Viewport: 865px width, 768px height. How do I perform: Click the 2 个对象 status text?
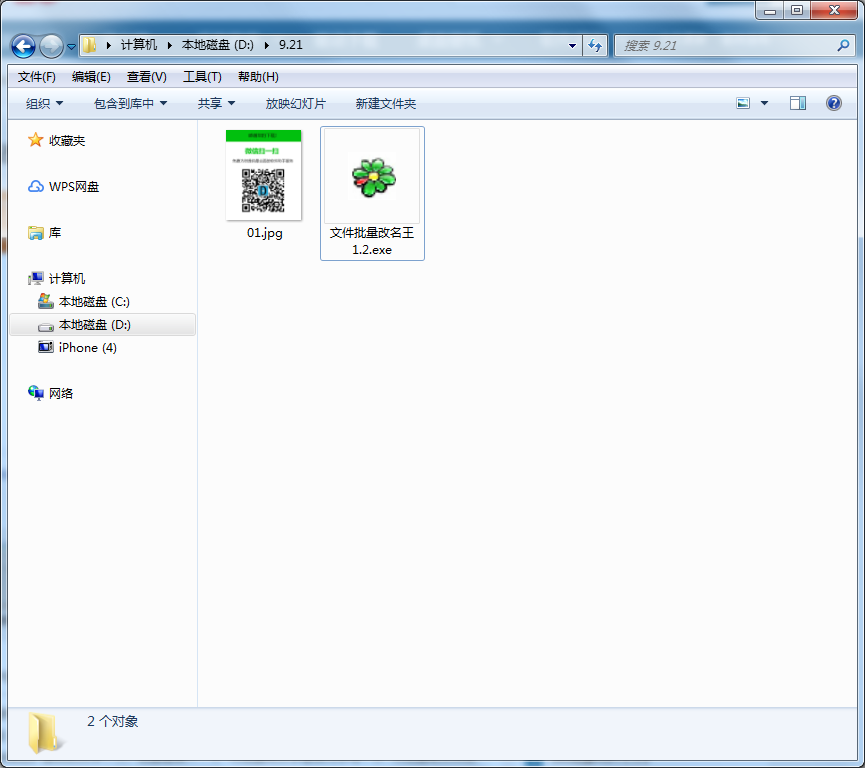(113, 722)
